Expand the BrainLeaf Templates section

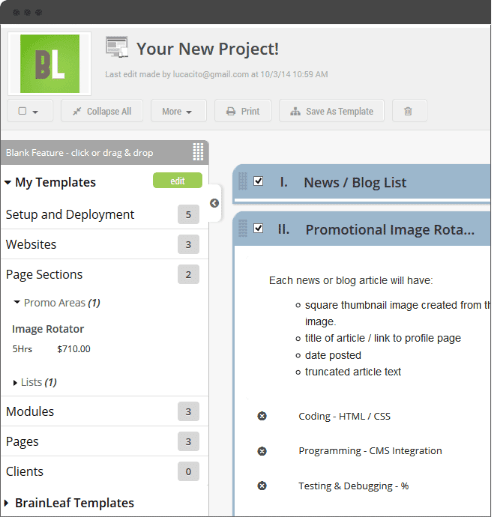pos(70,503)
